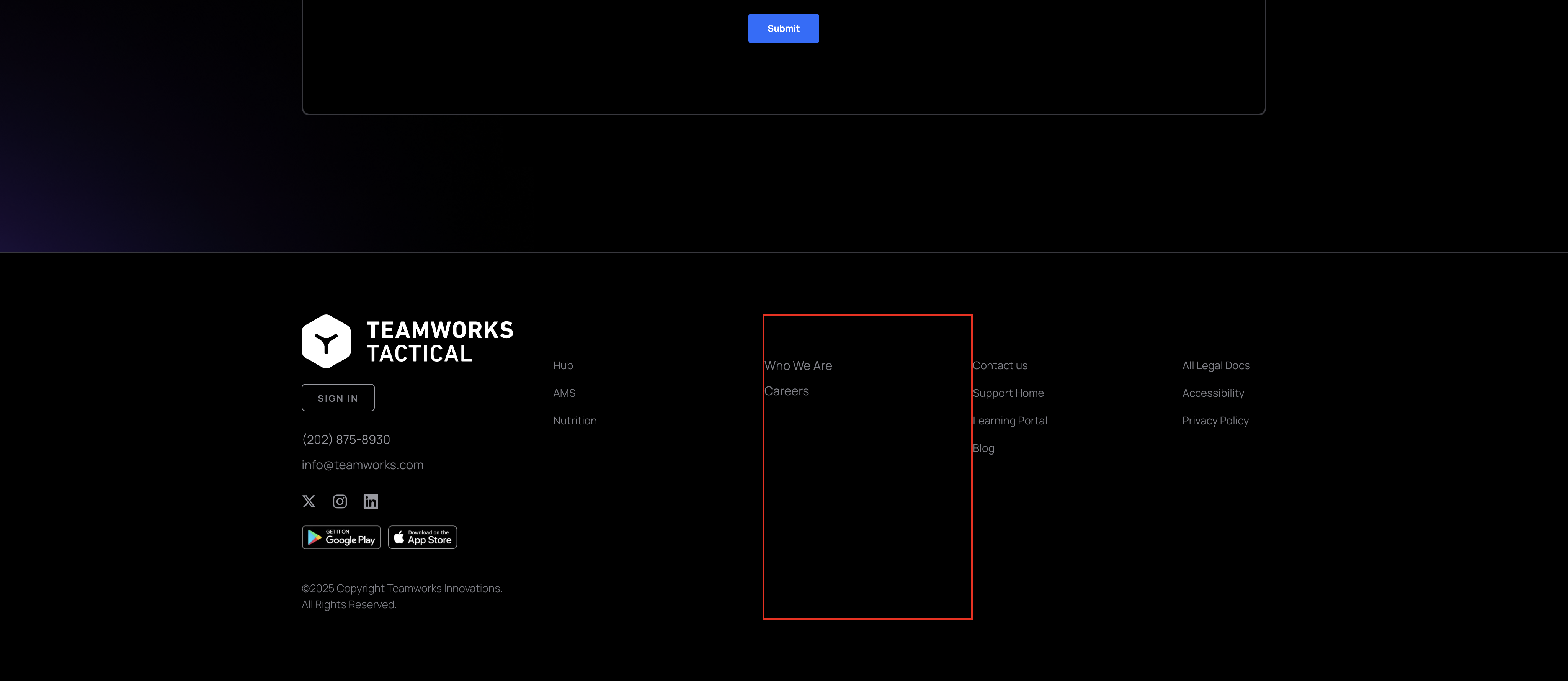Viewport: 1568px width, 681px height.
Task: Click the Download on the App Store badge
Action: coord(423,537)
